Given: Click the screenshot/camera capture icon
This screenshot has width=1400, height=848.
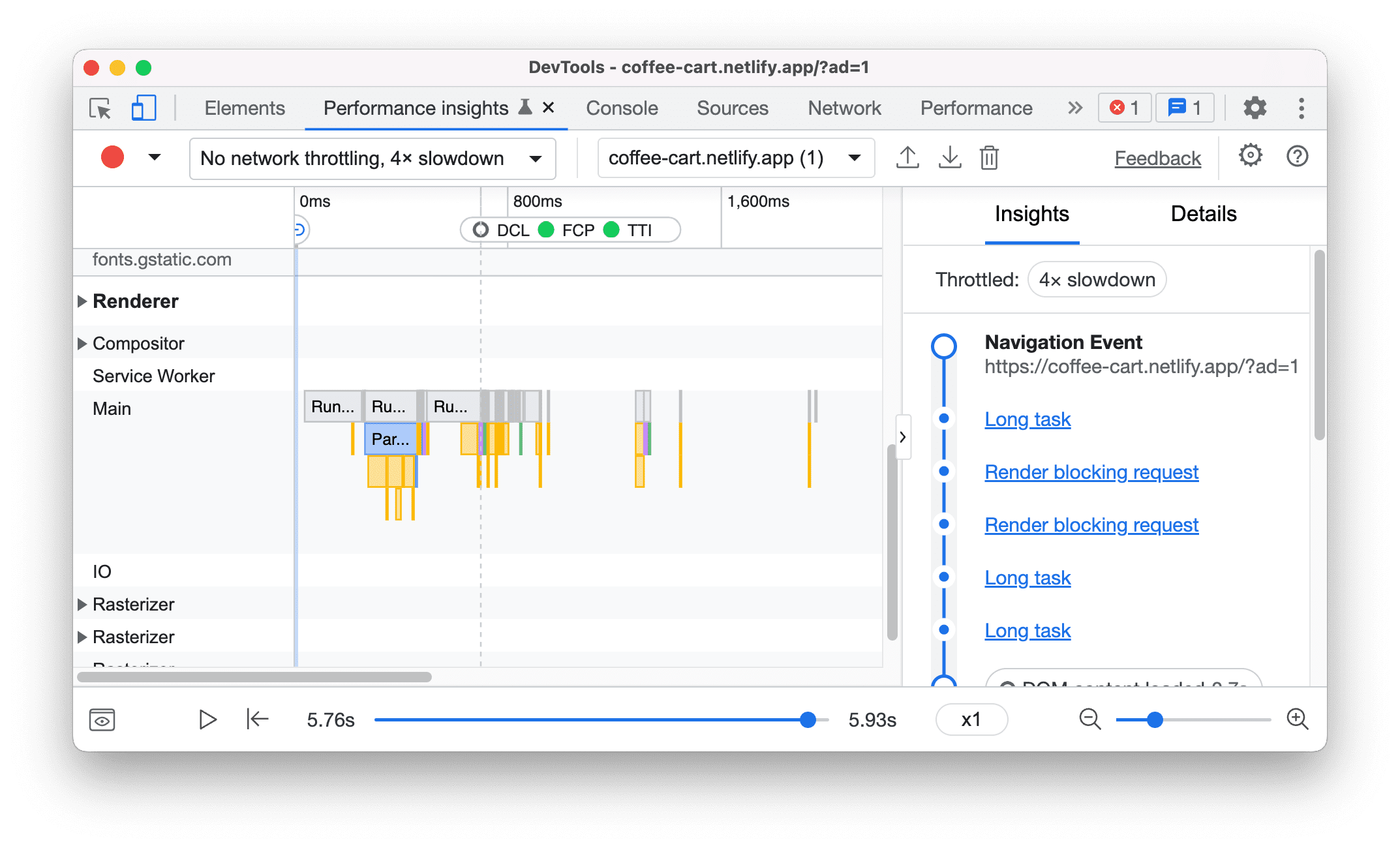Looking at the screenshot, I should point(100,720).
